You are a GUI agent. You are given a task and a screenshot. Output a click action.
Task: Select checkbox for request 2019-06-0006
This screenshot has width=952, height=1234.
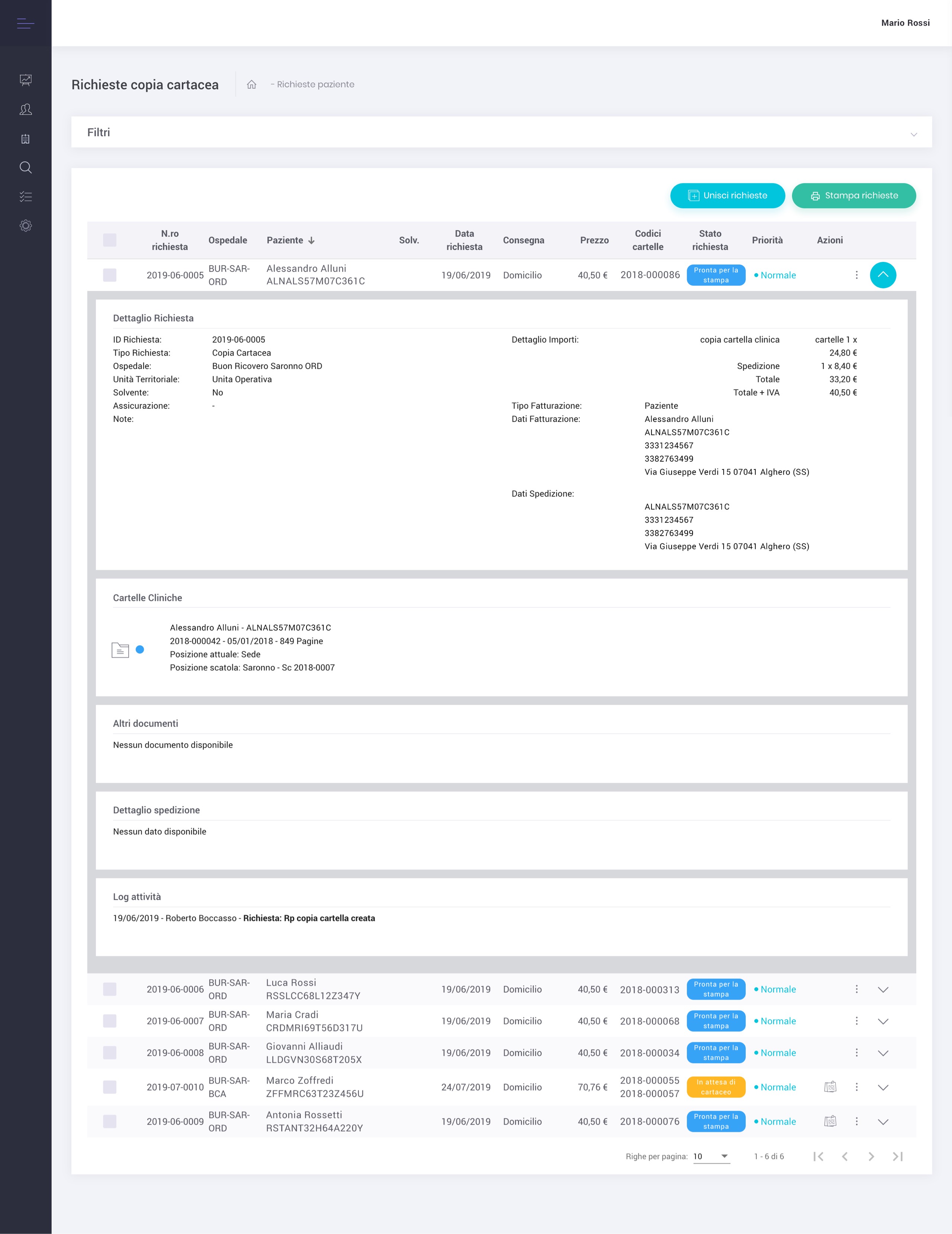click(110, 989)
